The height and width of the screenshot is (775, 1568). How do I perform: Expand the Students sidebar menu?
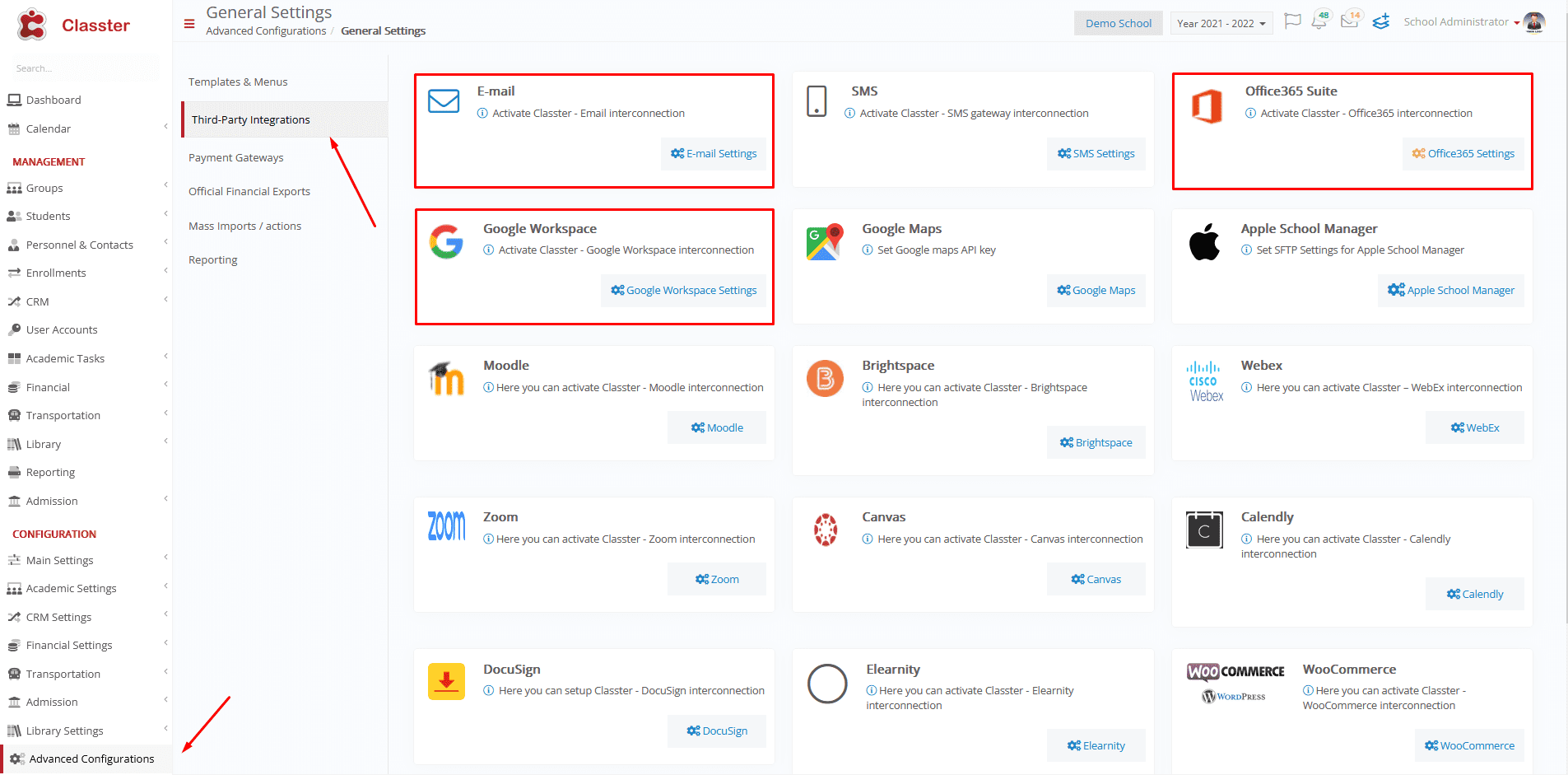point(86,216)
